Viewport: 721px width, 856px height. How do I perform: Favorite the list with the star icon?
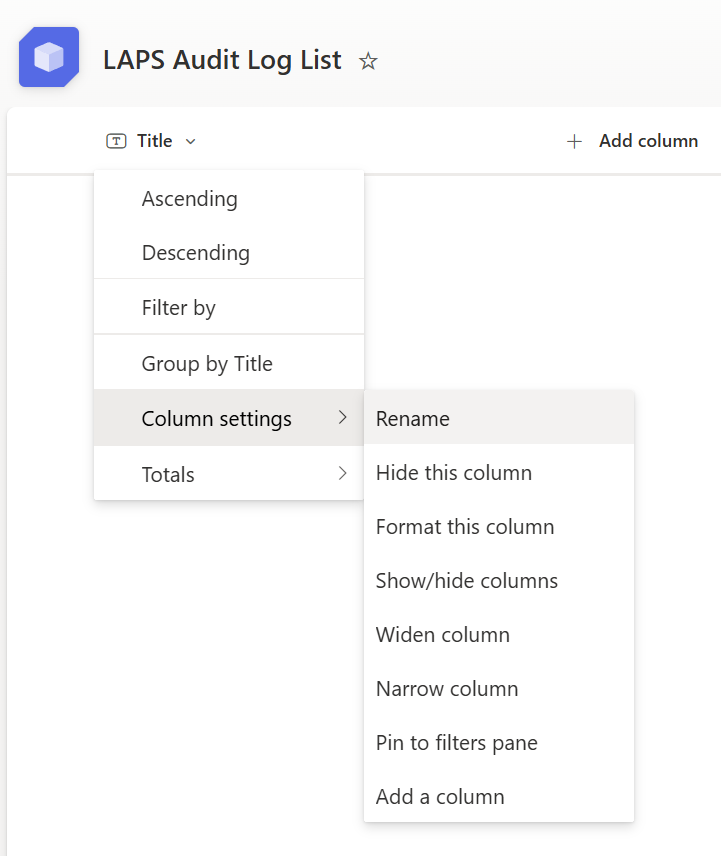pos(368,62)
